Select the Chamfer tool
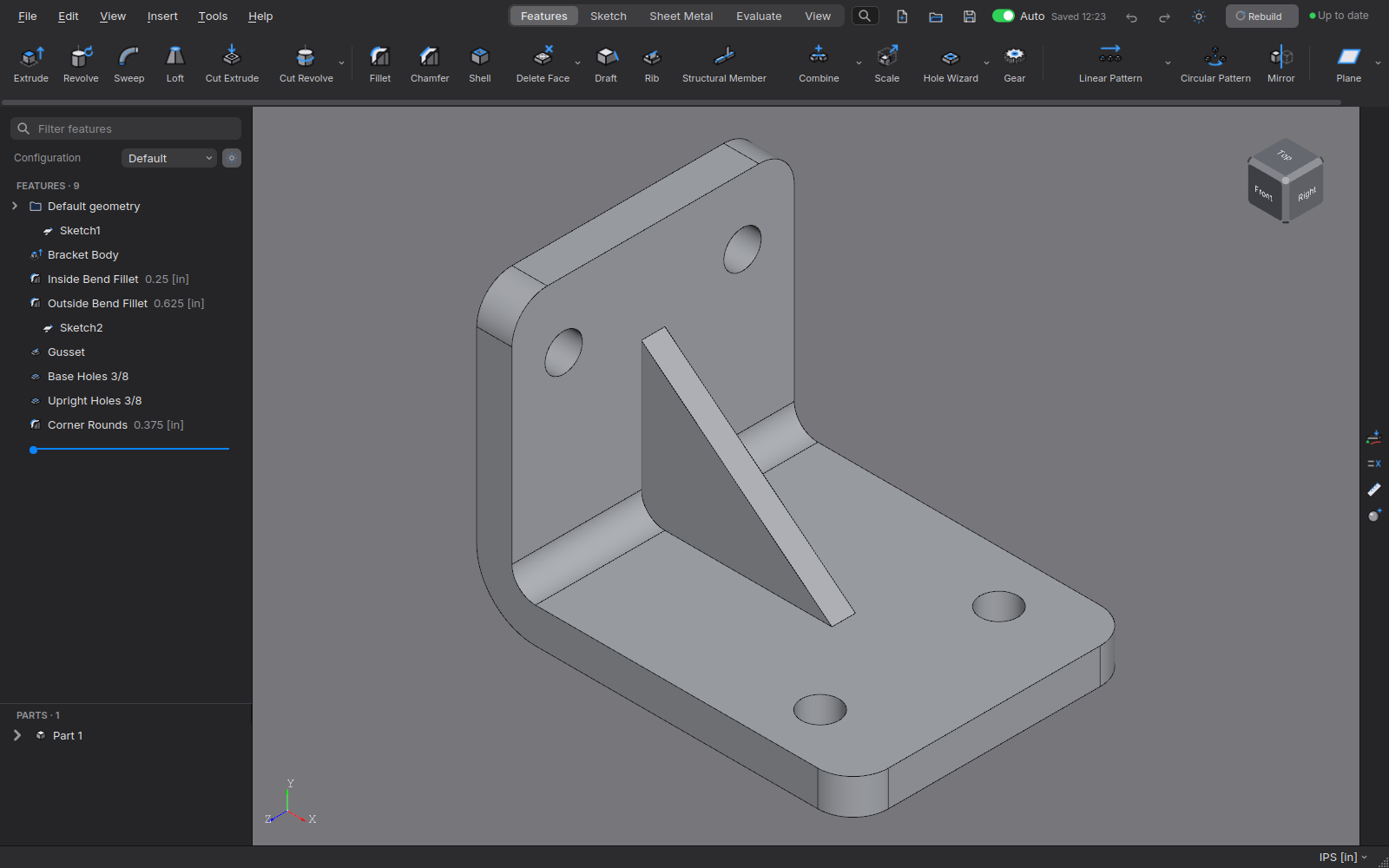Screen dimensions: 1389x868 coord(430,65)
